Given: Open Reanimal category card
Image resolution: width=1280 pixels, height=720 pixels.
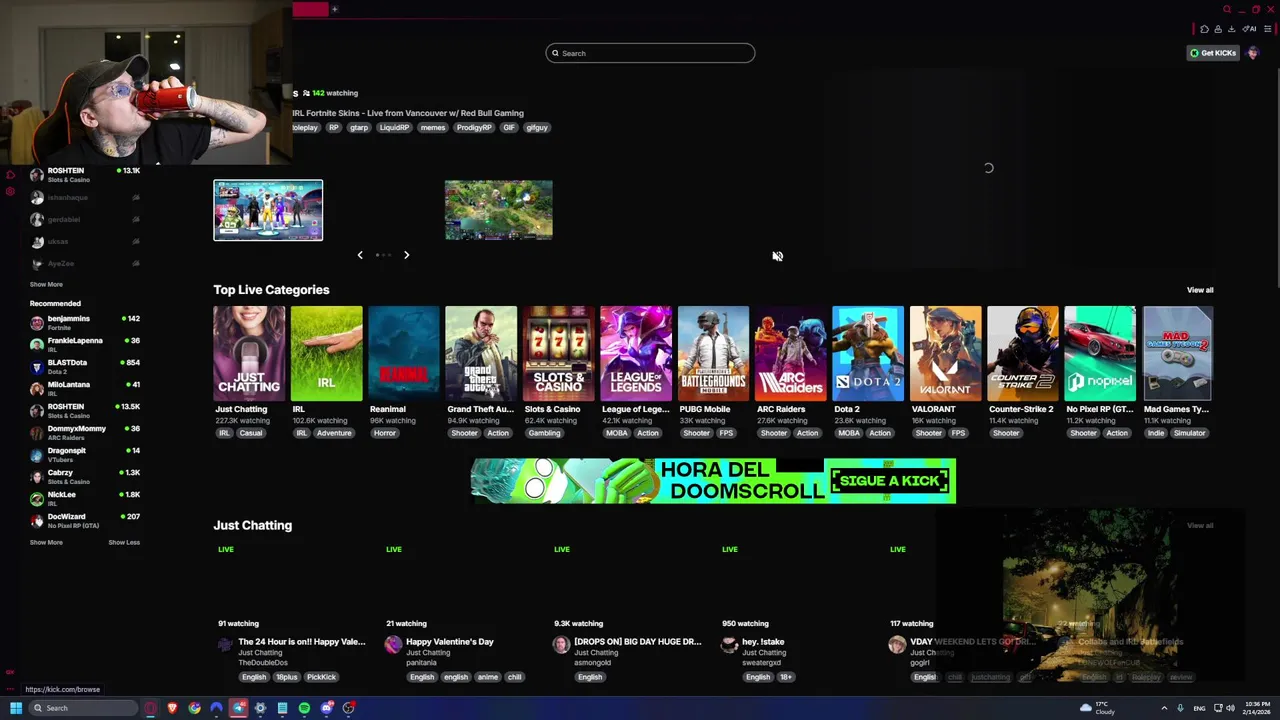Looking at the screenshot, I should tap(404, 354).
